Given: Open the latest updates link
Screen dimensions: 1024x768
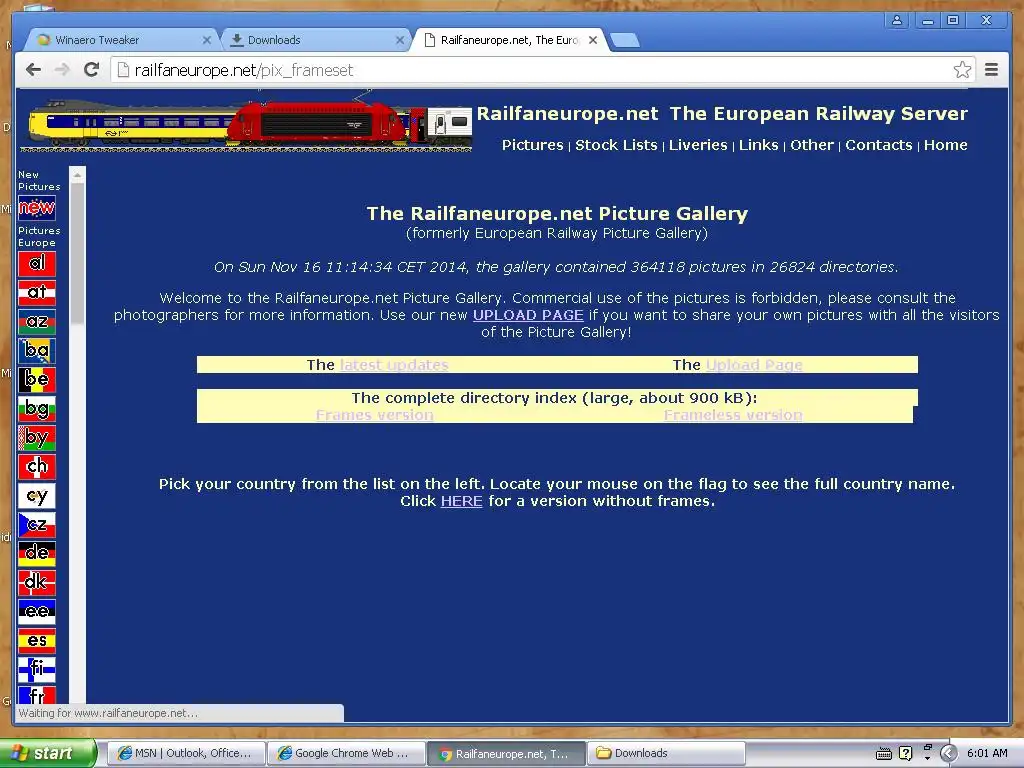Looking at the screenshot, I should click(394, 365).
